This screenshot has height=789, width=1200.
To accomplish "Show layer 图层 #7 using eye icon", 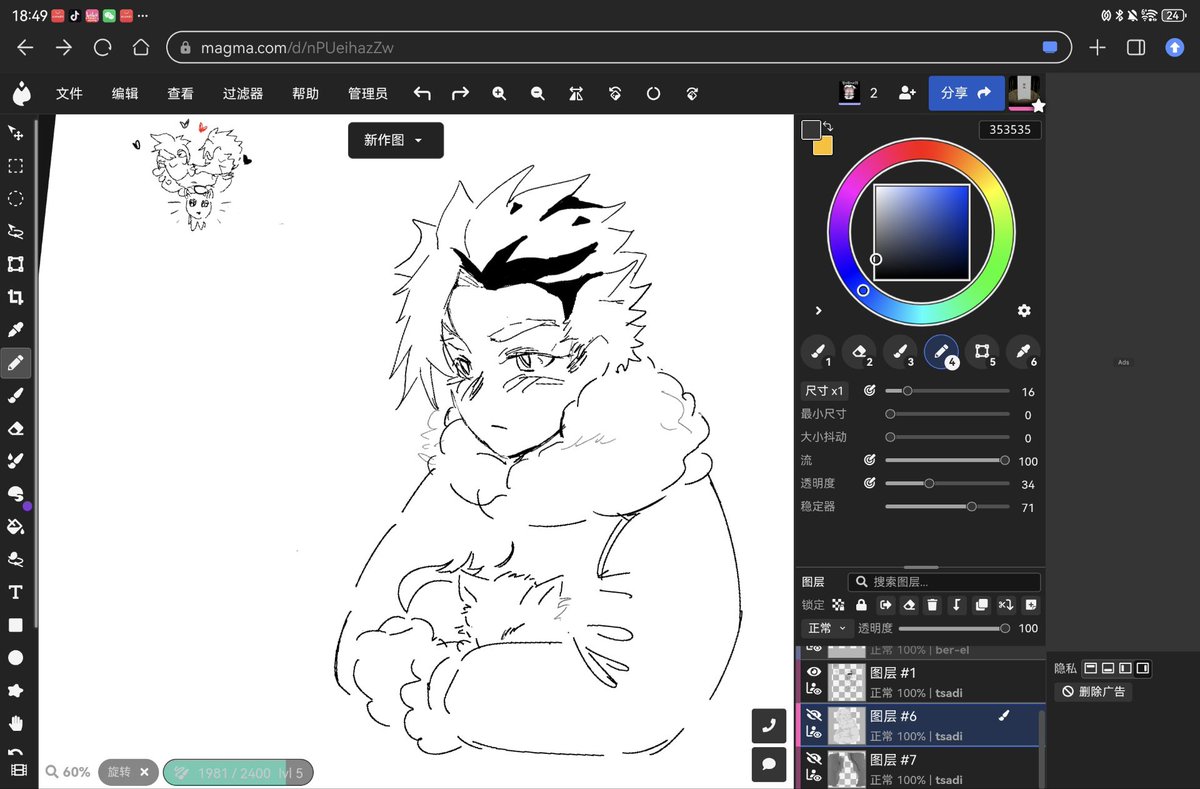I will (x=814, y=759).
